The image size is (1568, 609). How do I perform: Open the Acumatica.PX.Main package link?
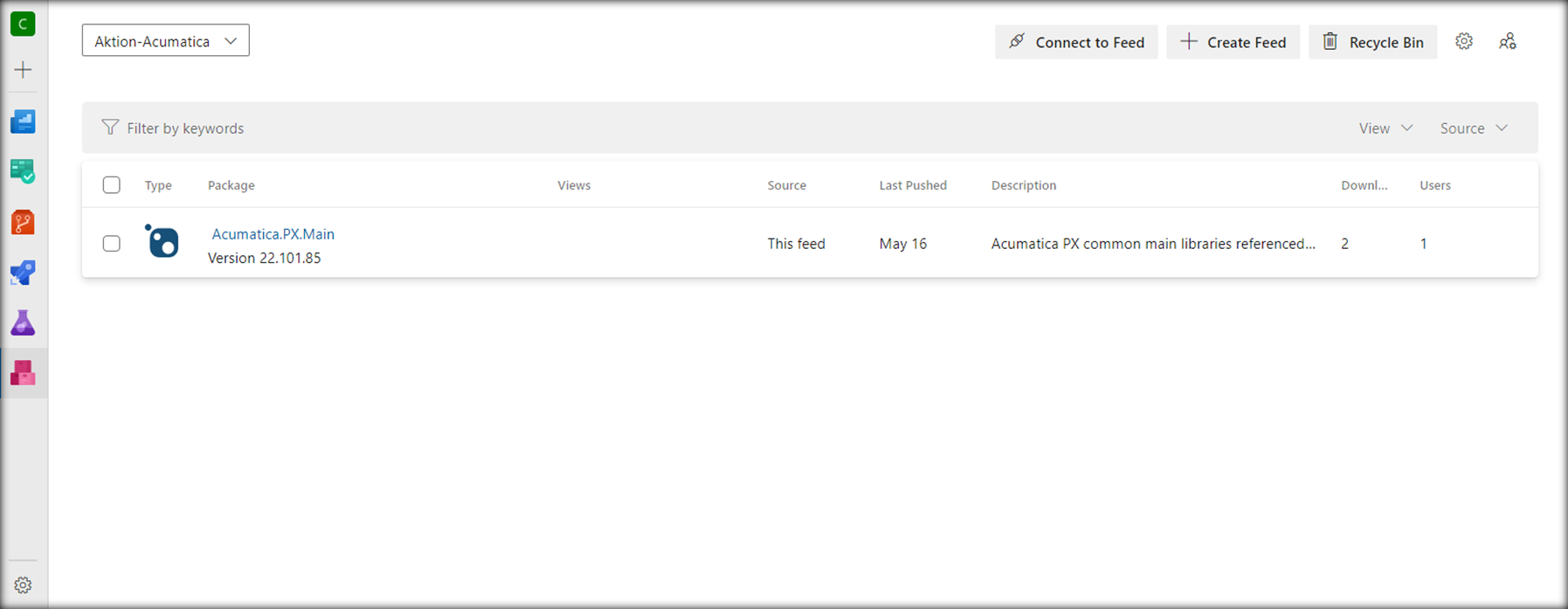tap(273, 233)
